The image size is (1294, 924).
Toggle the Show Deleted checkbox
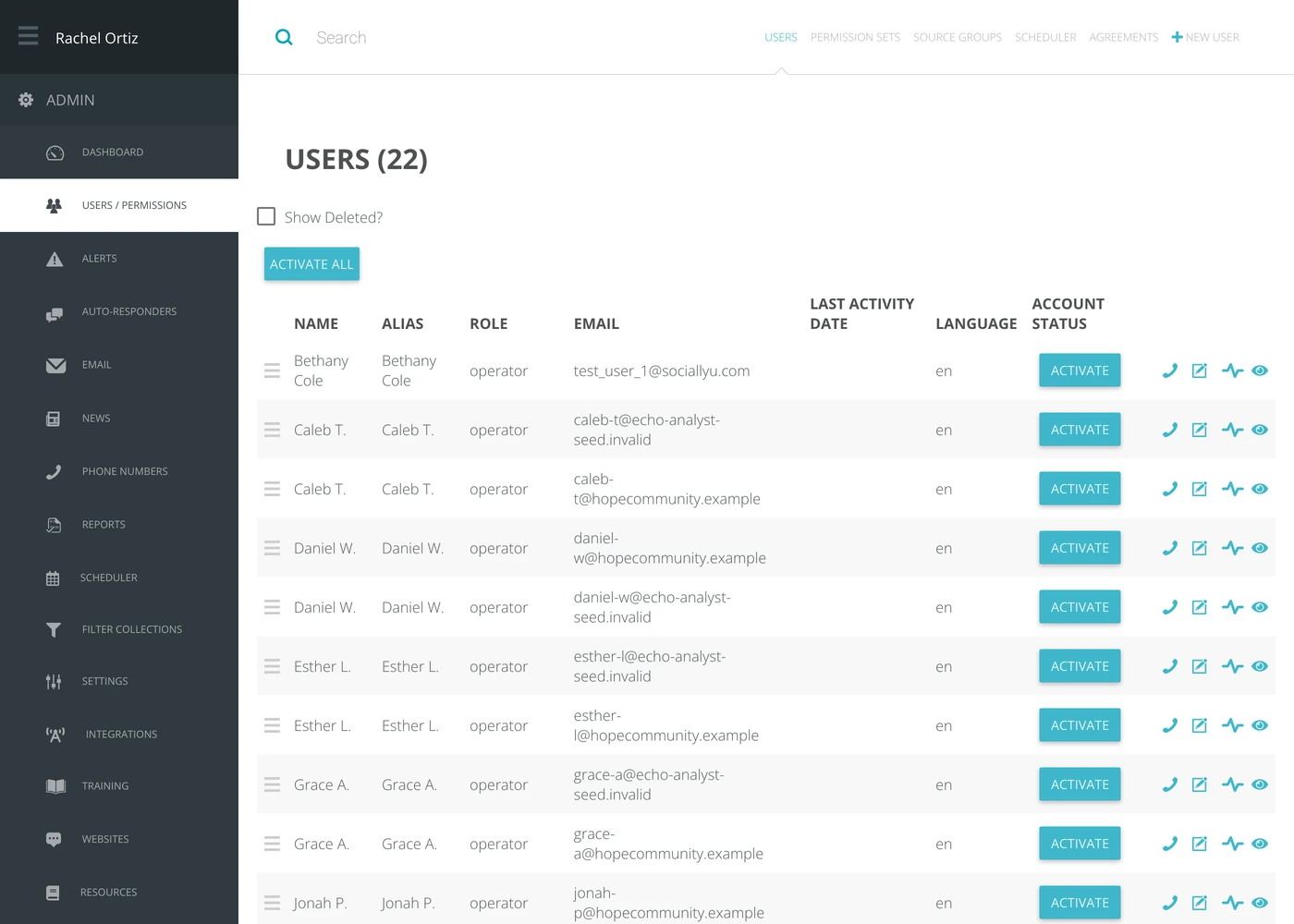pyautogui.click(x=266, y=216)
